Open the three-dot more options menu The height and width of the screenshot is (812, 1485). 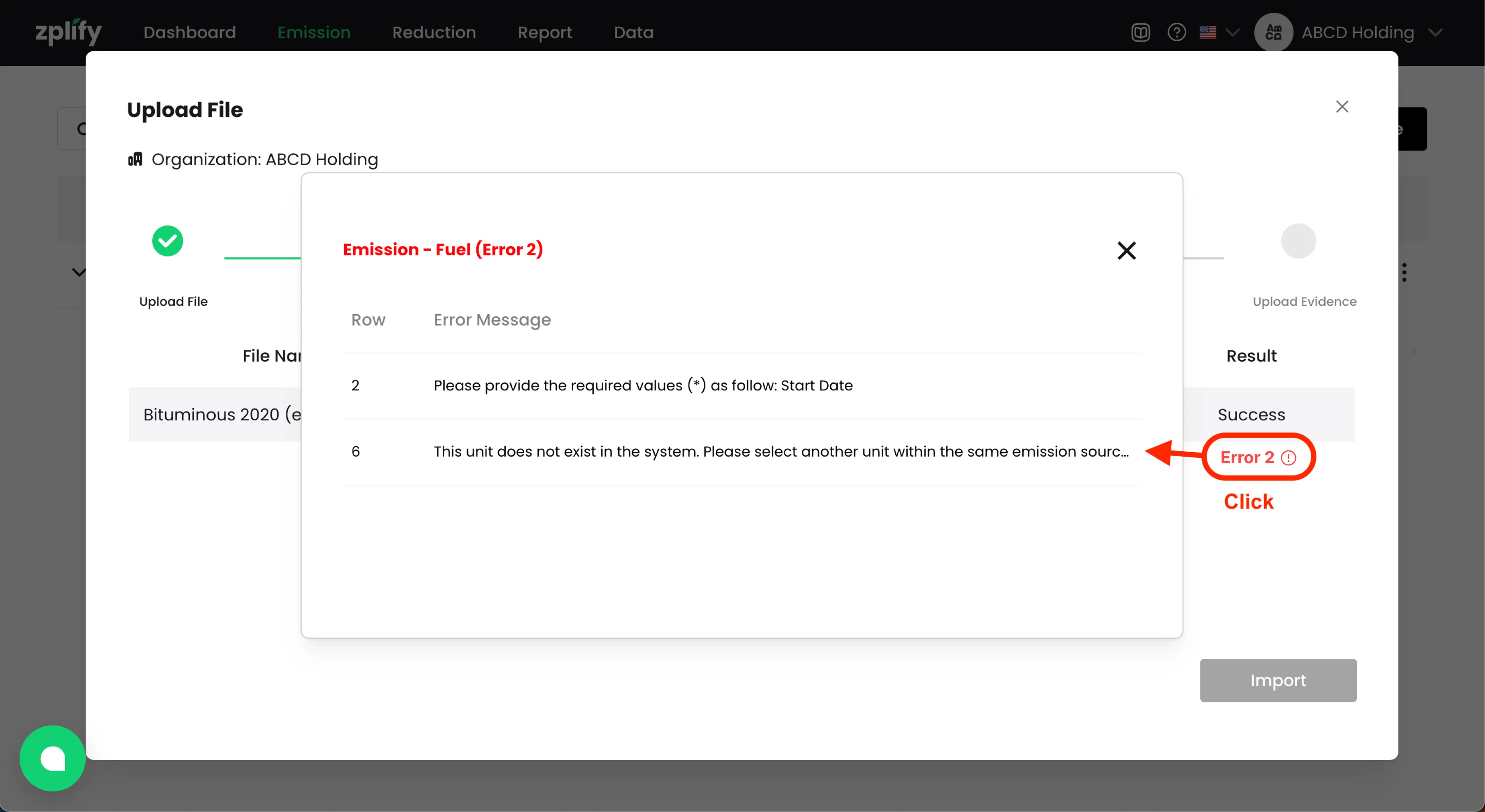tap(1404, 272)
